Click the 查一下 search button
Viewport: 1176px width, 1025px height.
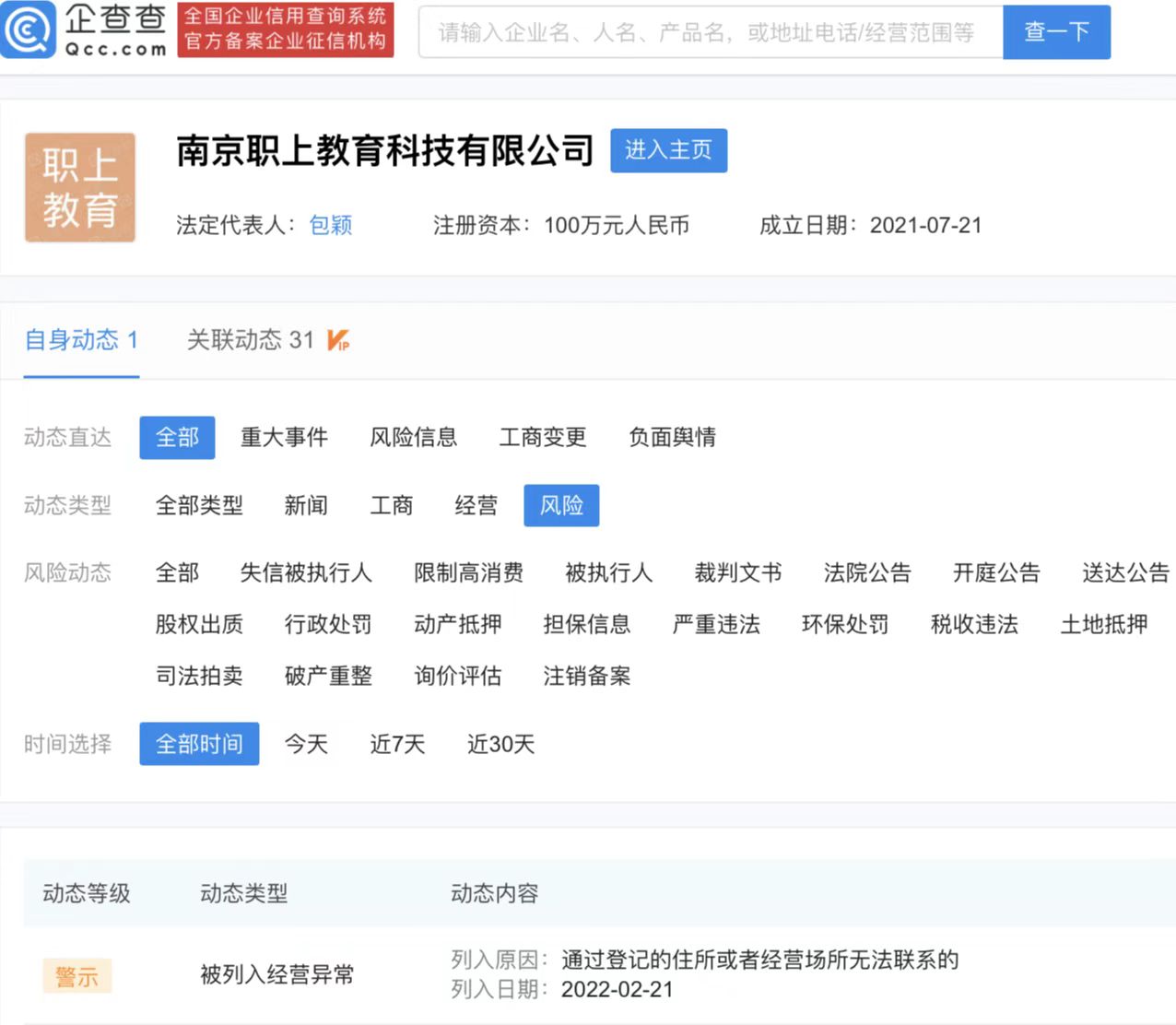tap(1056, 32)
